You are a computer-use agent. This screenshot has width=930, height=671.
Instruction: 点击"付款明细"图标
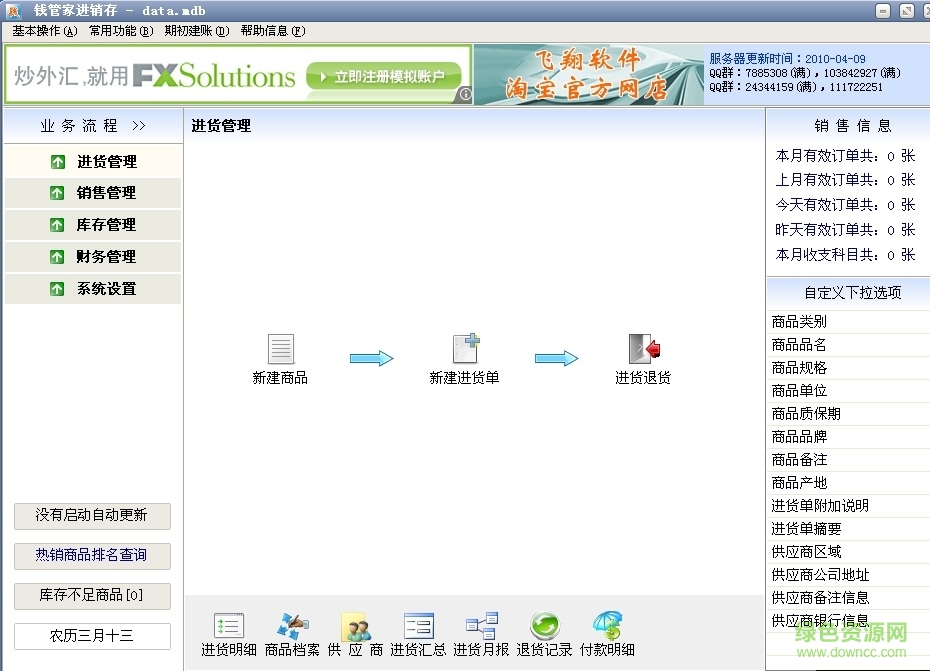[609, 628]
